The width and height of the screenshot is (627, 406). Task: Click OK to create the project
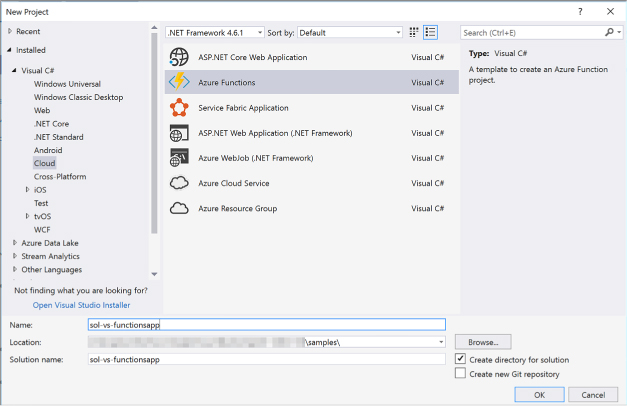point(539,395)
